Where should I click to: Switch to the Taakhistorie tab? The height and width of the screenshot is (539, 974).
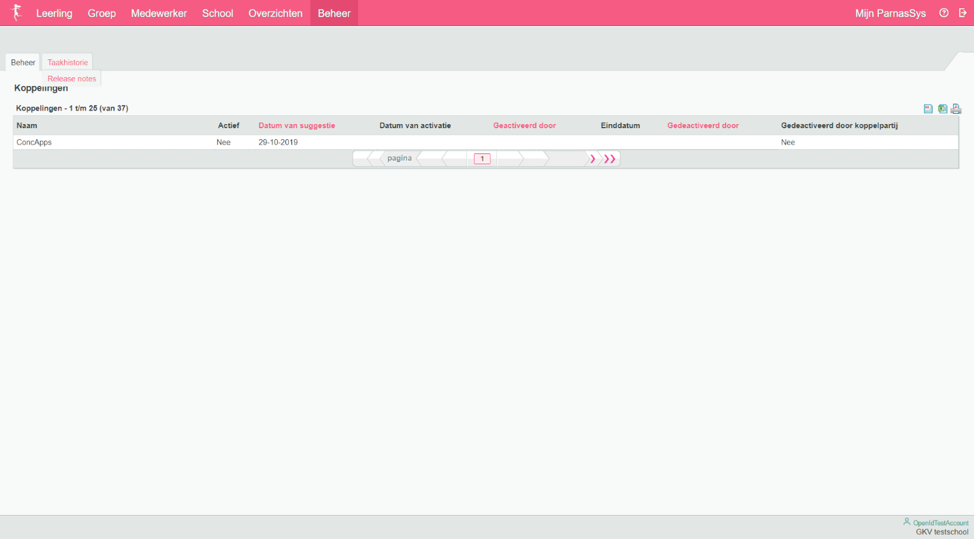tap(68, 62)
